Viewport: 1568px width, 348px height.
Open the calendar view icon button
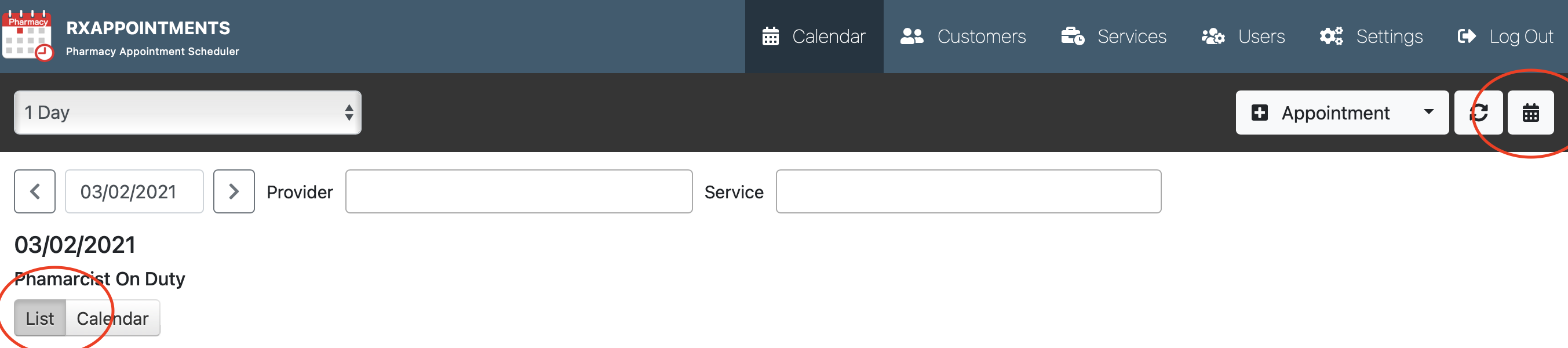pyautogui.click(x=1530, y=113)
